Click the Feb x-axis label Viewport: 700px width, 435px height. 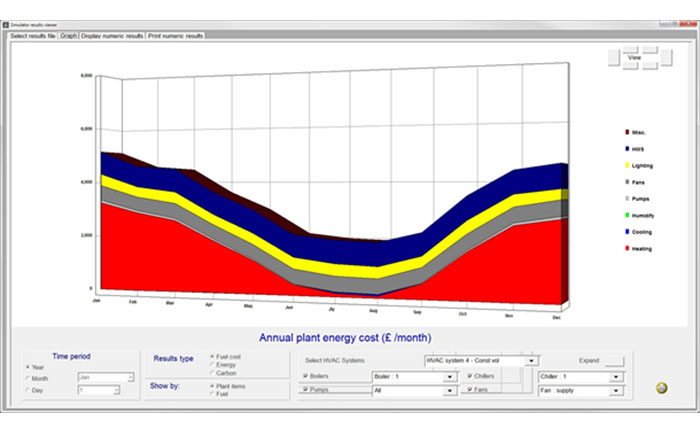click(133, 302)
